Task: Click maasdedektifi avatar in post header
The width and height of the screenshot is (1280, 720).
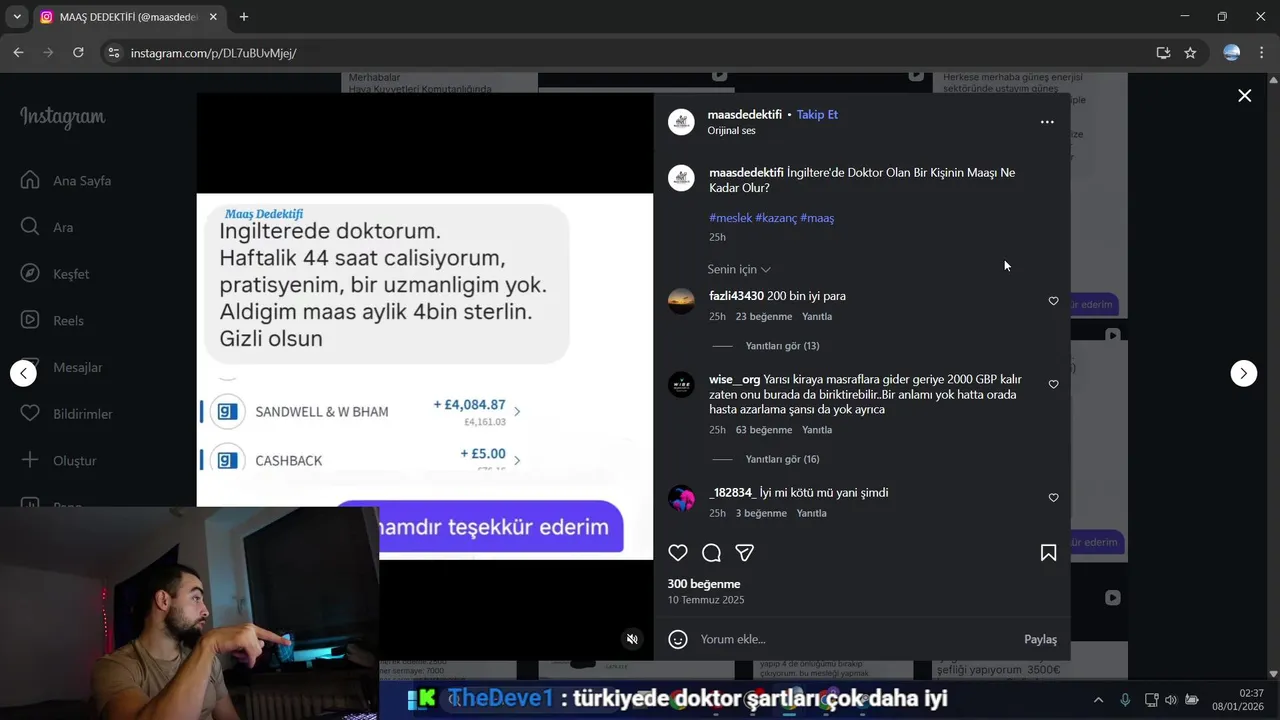Action: tap(681, 122)
